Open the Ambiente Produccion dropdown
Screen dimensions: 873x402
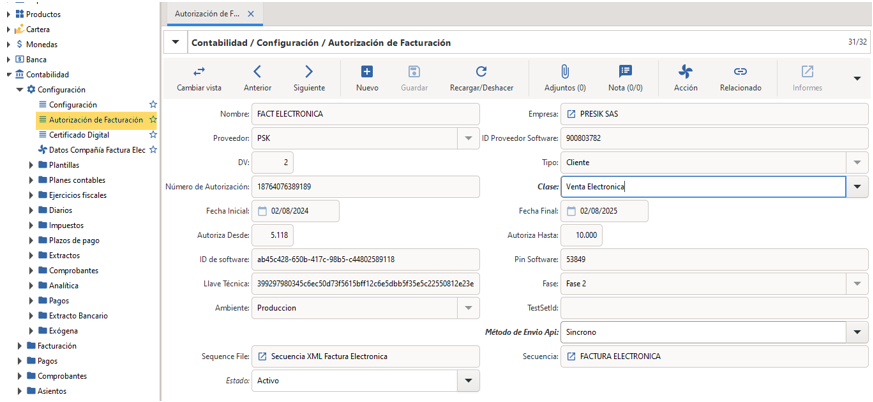coord(468,307)
